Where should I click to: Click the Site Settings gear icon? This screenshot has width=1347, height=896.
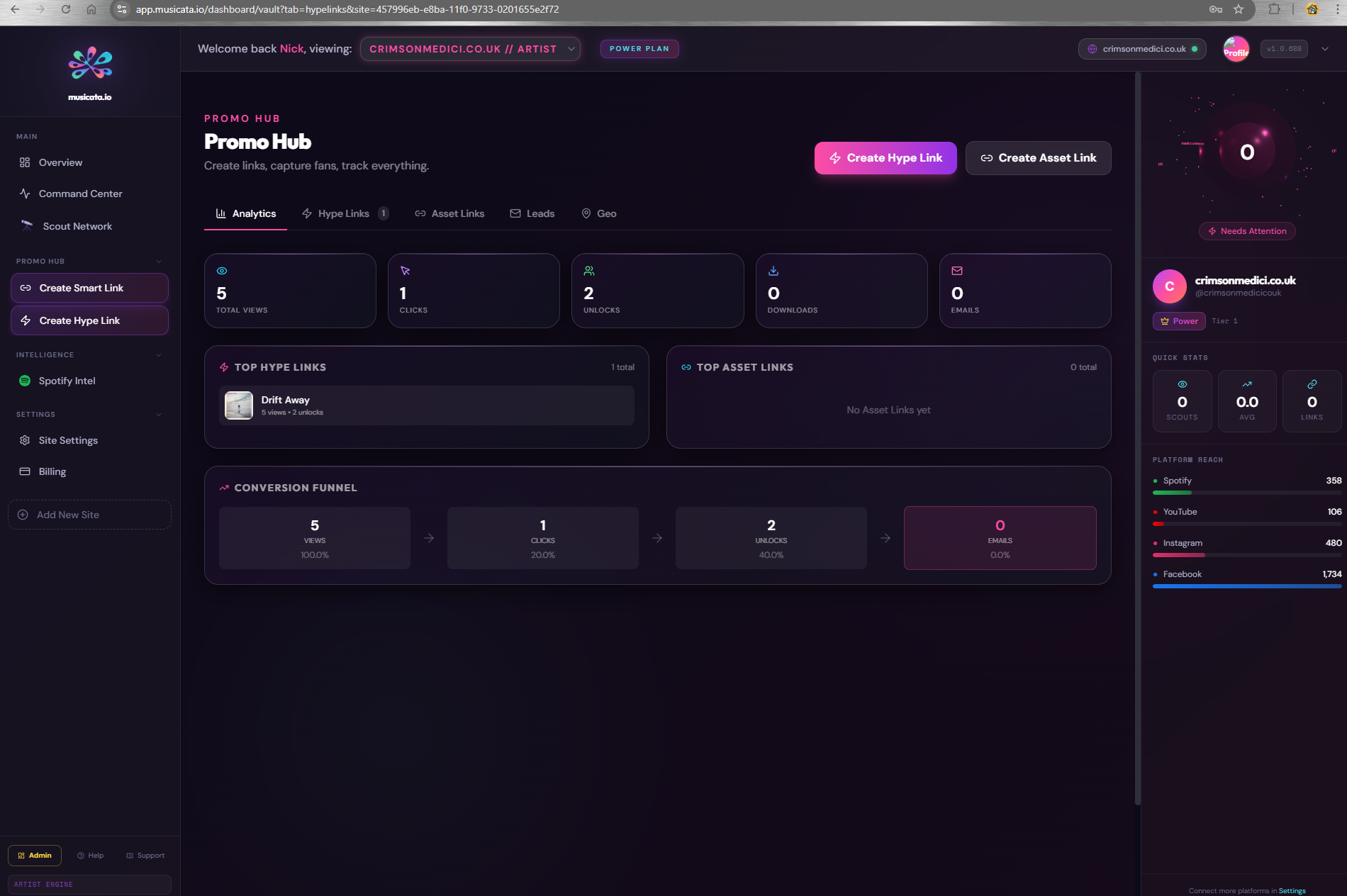(25, 440)
